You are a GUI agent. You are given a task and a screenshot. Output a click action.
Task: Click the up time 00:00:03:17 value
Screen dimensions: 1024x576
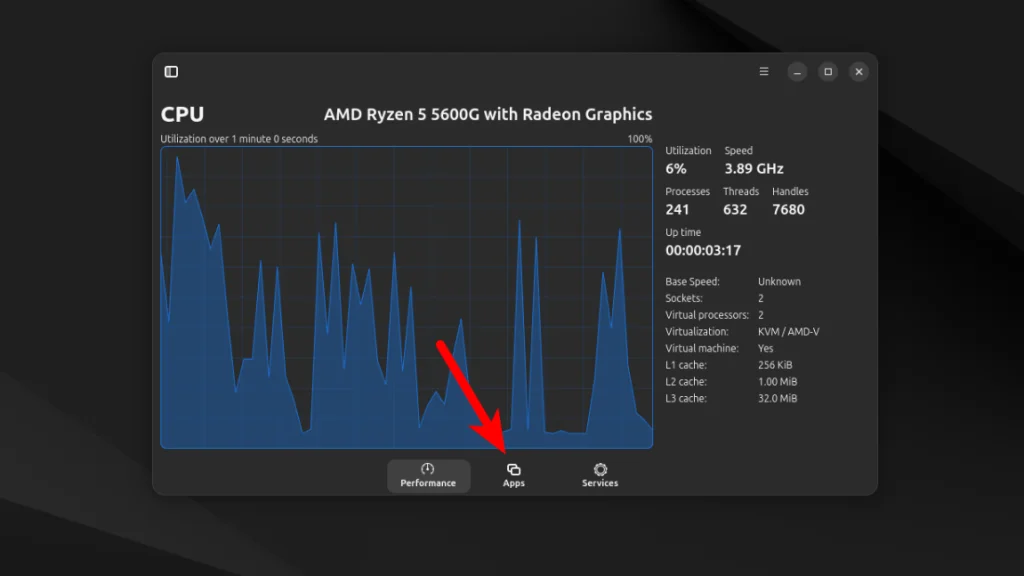click(x=703, y=250)
